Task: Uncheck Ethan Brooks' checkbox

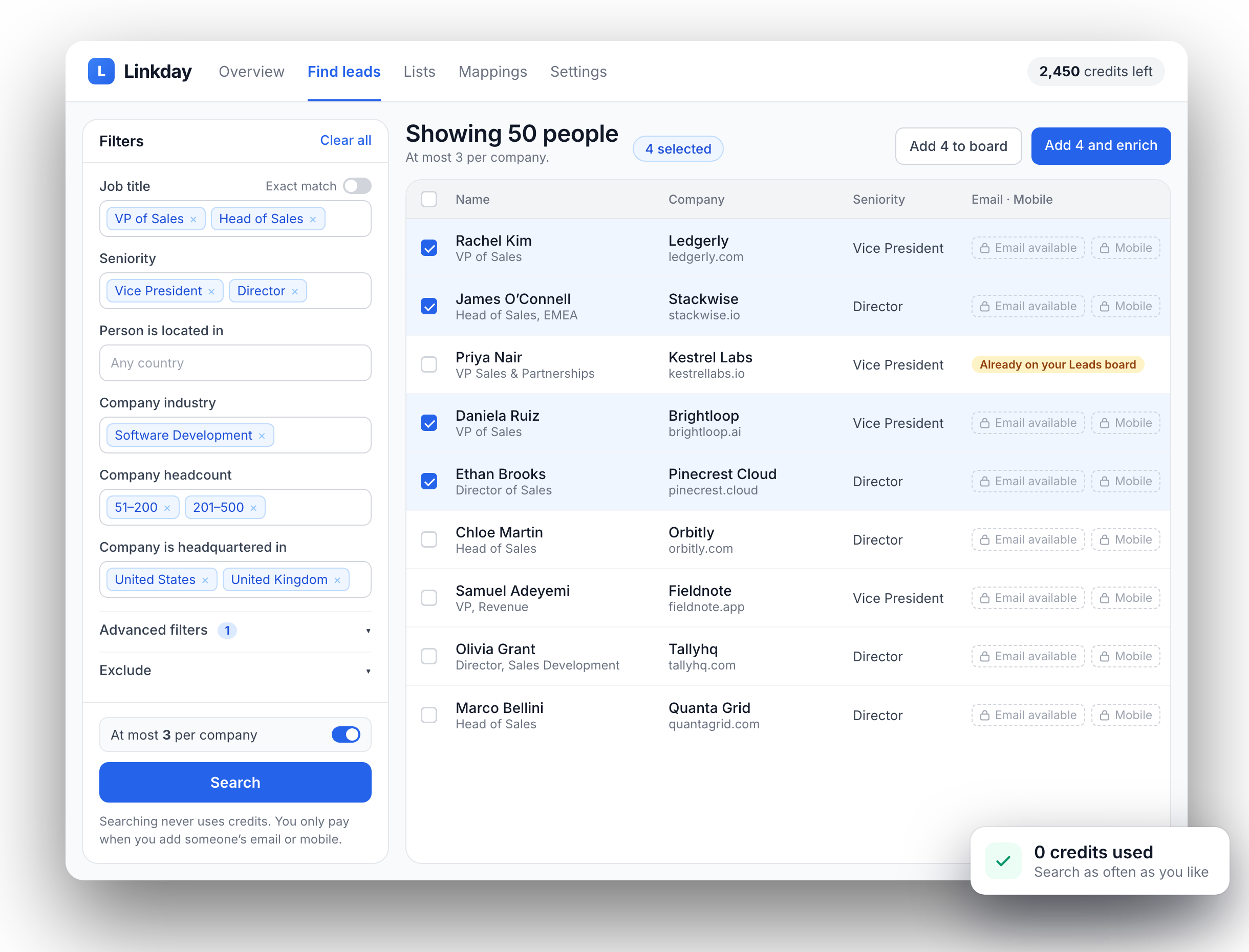Action: [429, 481]
